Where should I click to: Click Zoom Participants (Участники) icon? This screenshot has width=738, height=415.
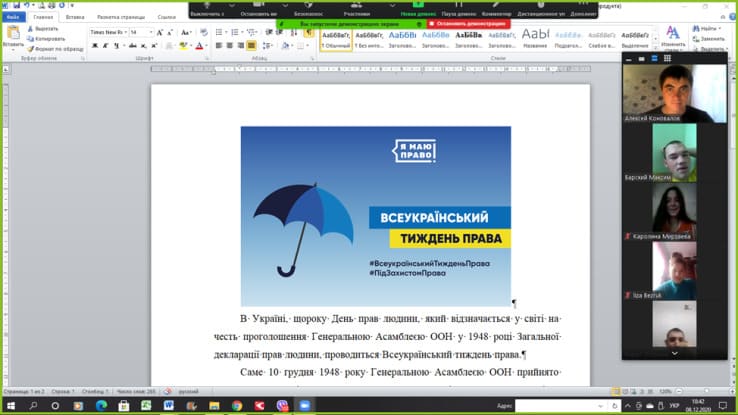coord(356,5)
